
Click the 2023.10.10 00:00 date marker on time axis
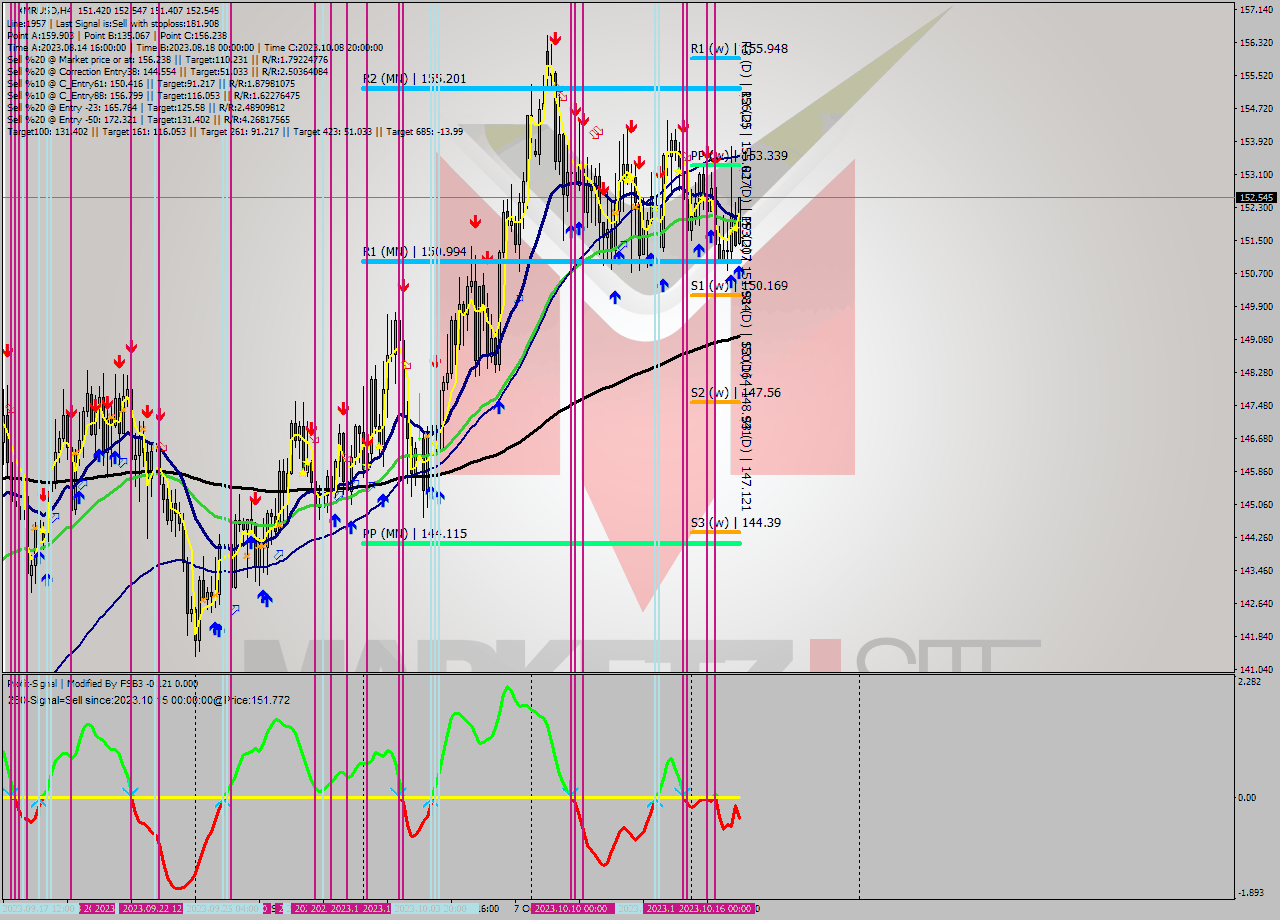571,908
